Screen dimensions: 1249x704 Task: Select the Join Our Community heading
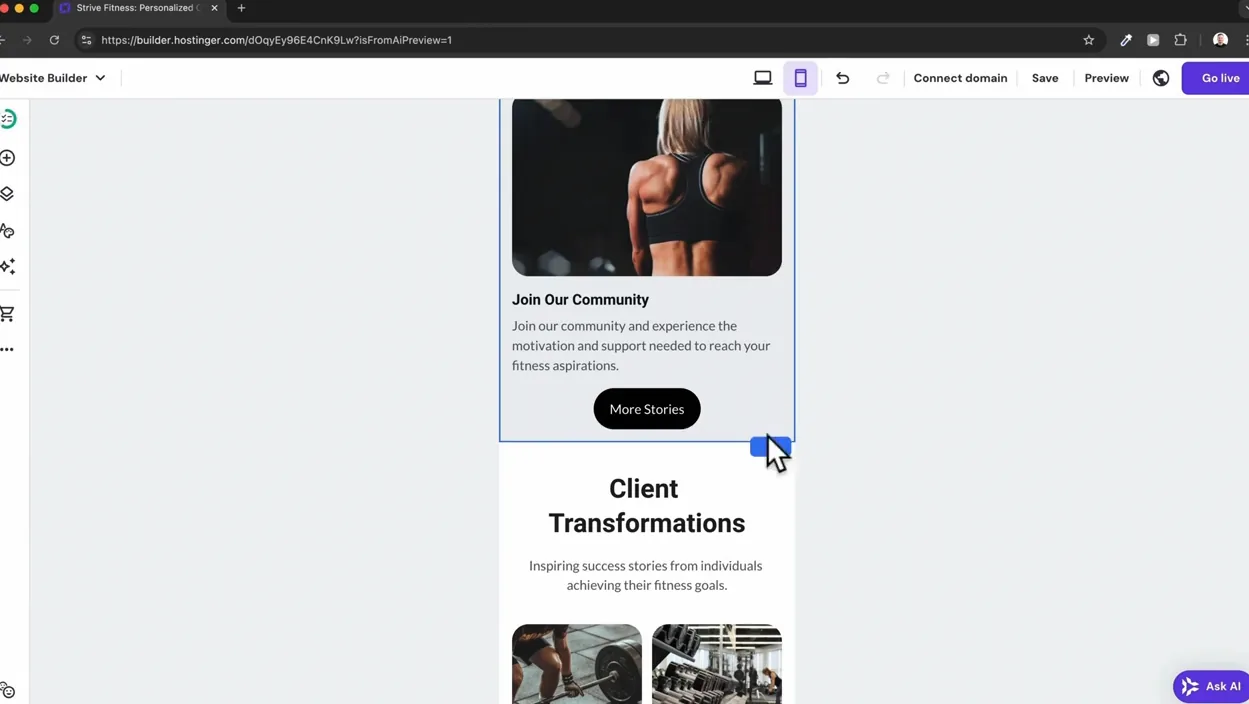(x=580, y=299)
